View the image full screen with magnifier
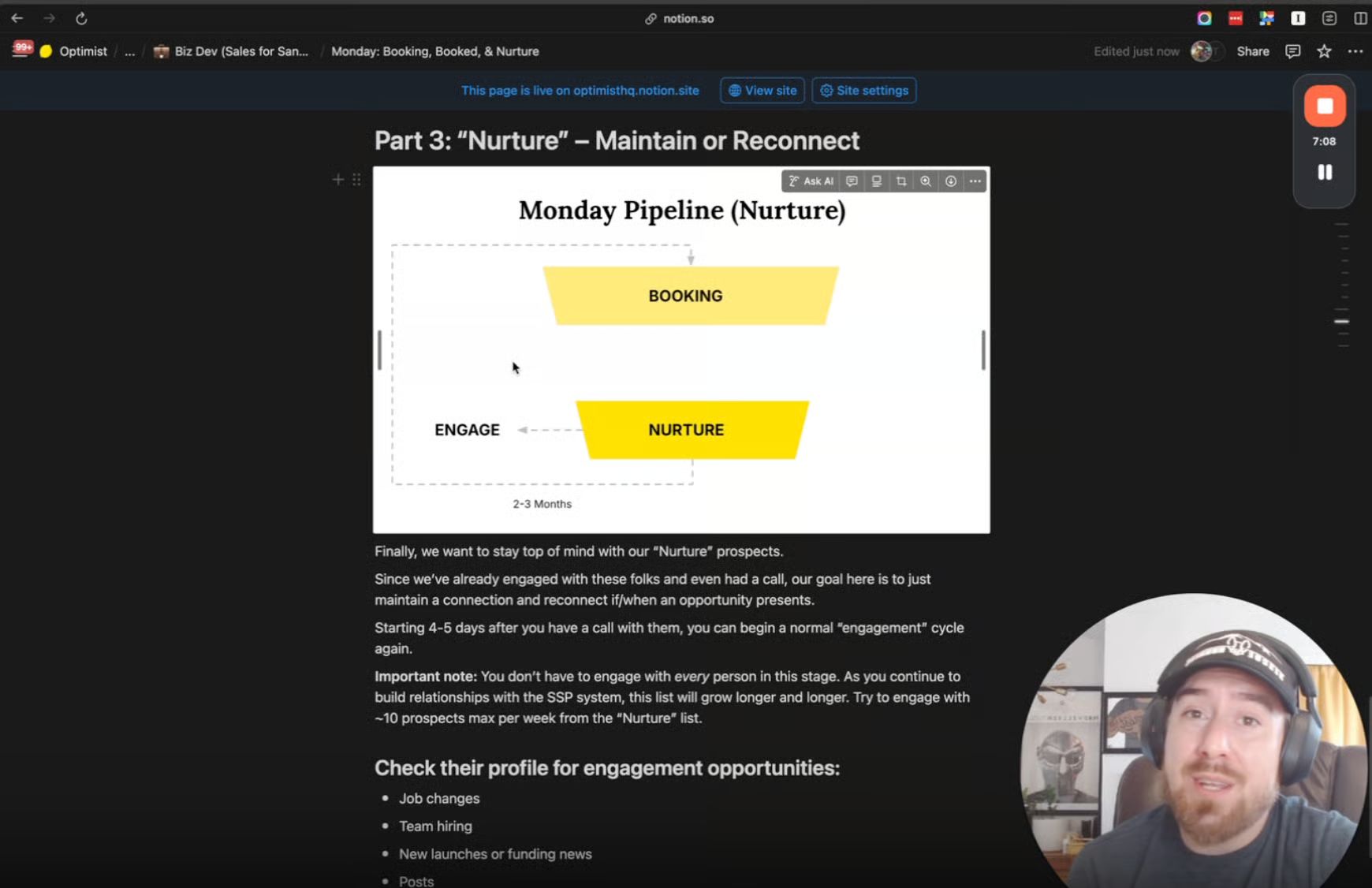 click(x=926, y=181)
